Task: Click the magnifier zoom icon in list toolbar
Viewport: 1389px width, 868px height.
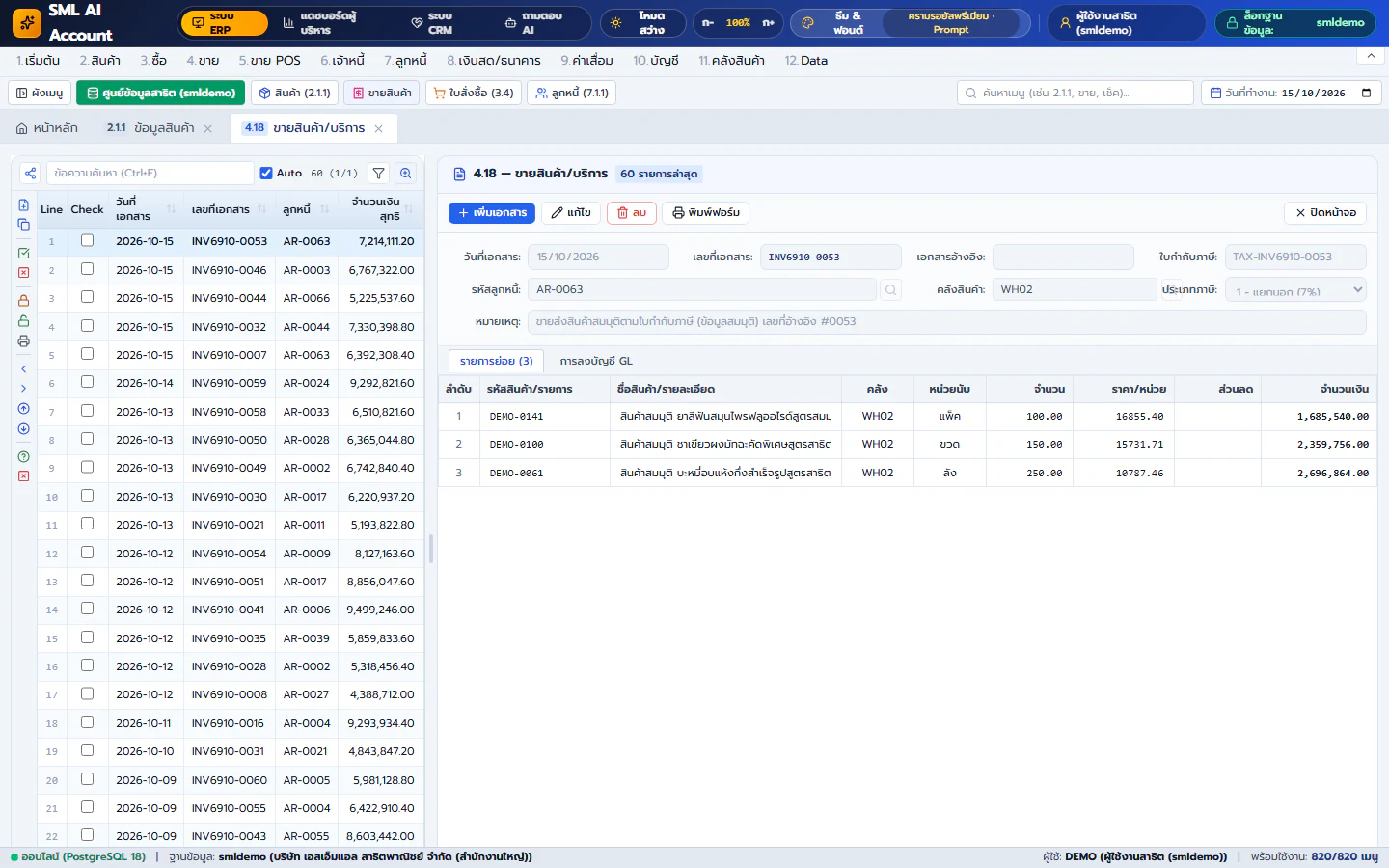Action: tap(406, 174)
